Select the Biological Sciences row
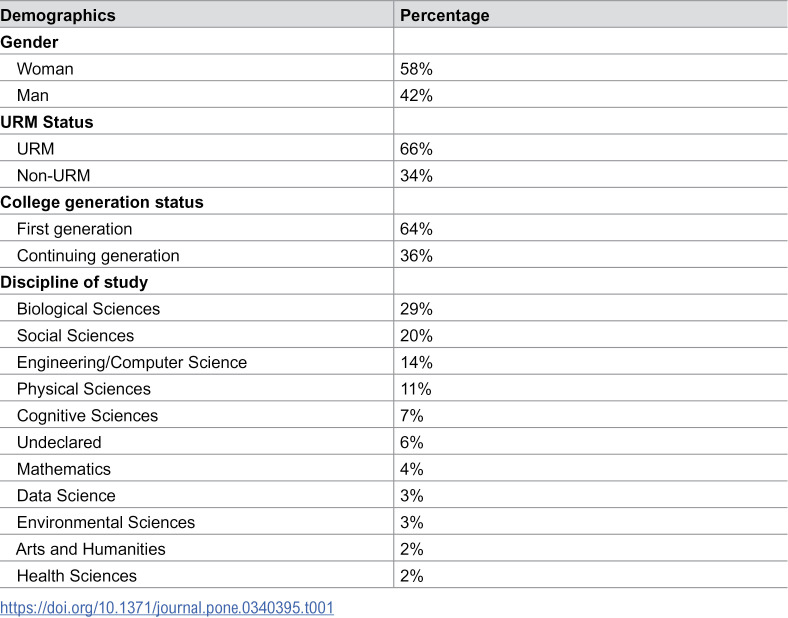 [394, 308]
